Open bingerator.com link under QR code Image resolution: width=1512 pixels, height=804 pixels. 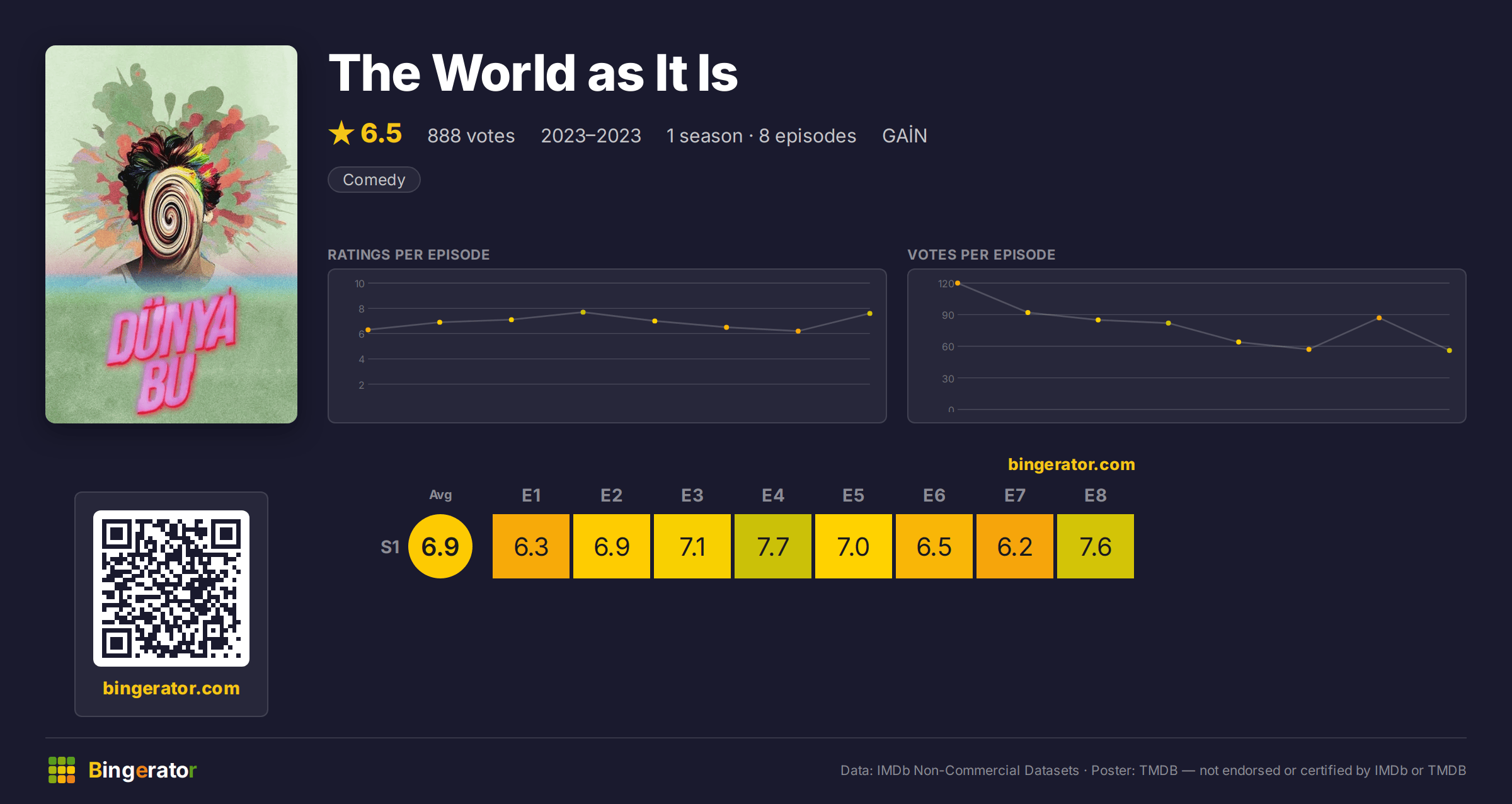pyautogui.click(x=171, y=688)
